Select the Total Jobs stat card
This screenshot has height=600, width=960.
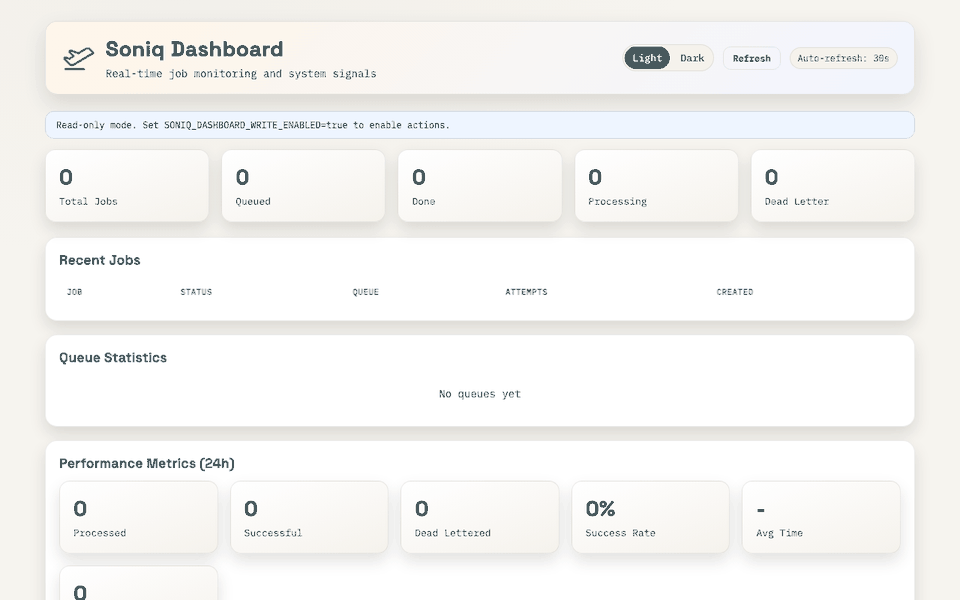(127, 186)
